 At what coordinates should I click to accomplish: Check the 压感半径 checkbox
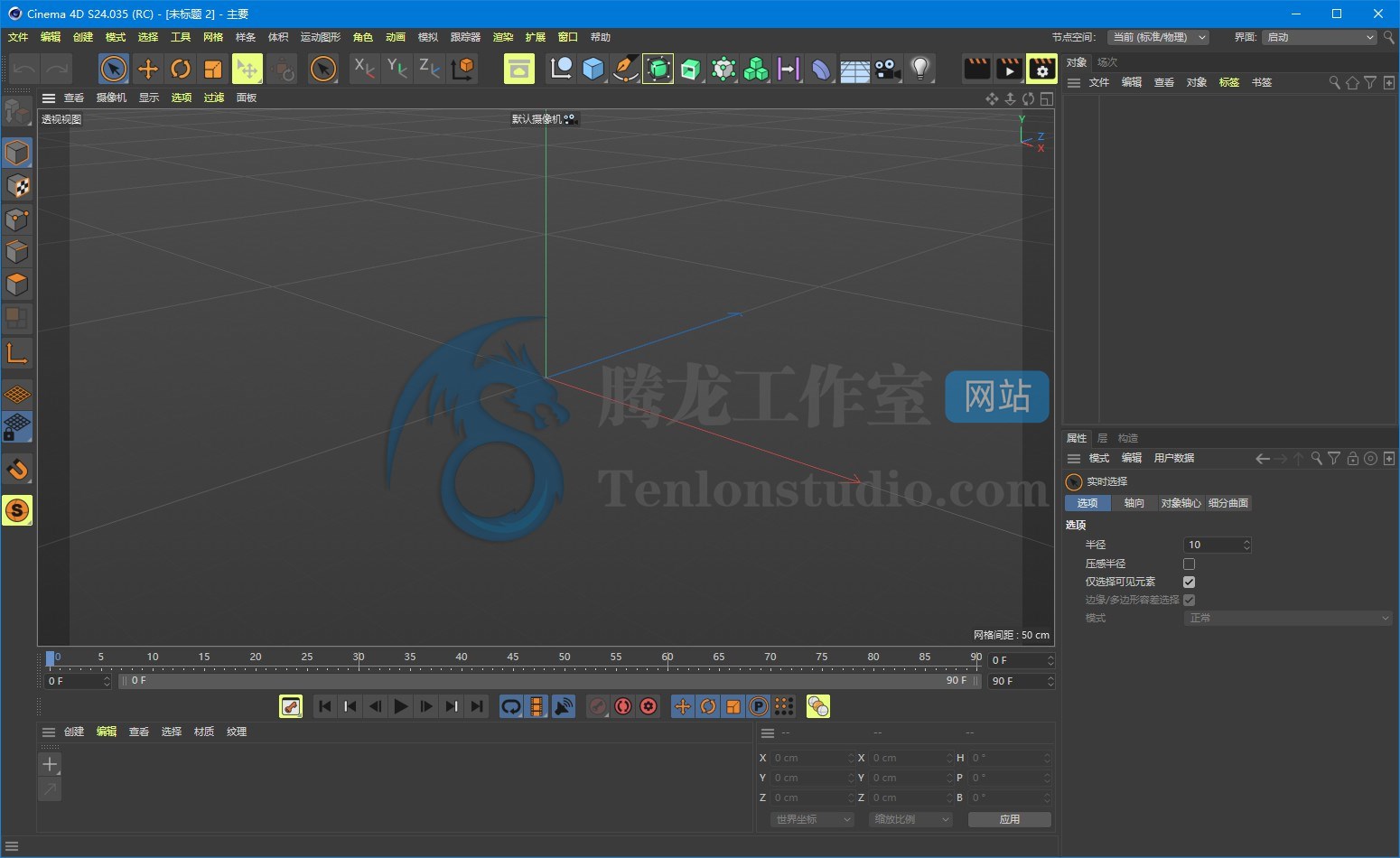pos(1189,564)
